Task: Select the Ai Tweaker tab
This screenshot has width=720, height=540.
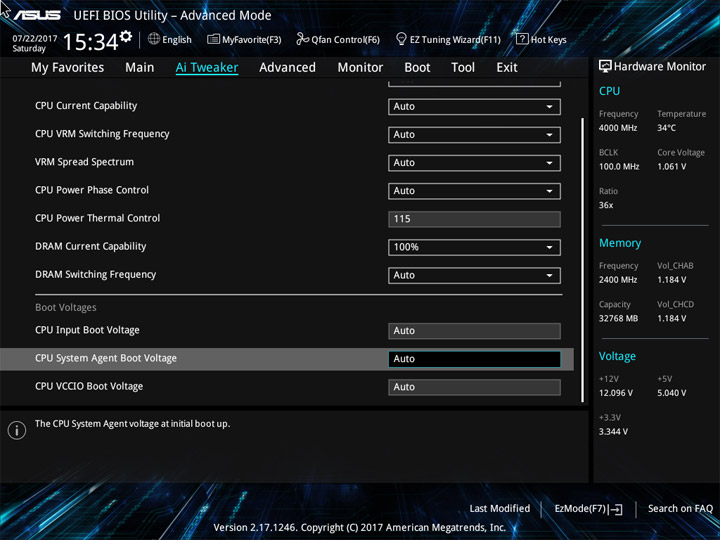Action: (x=207, y=68)
